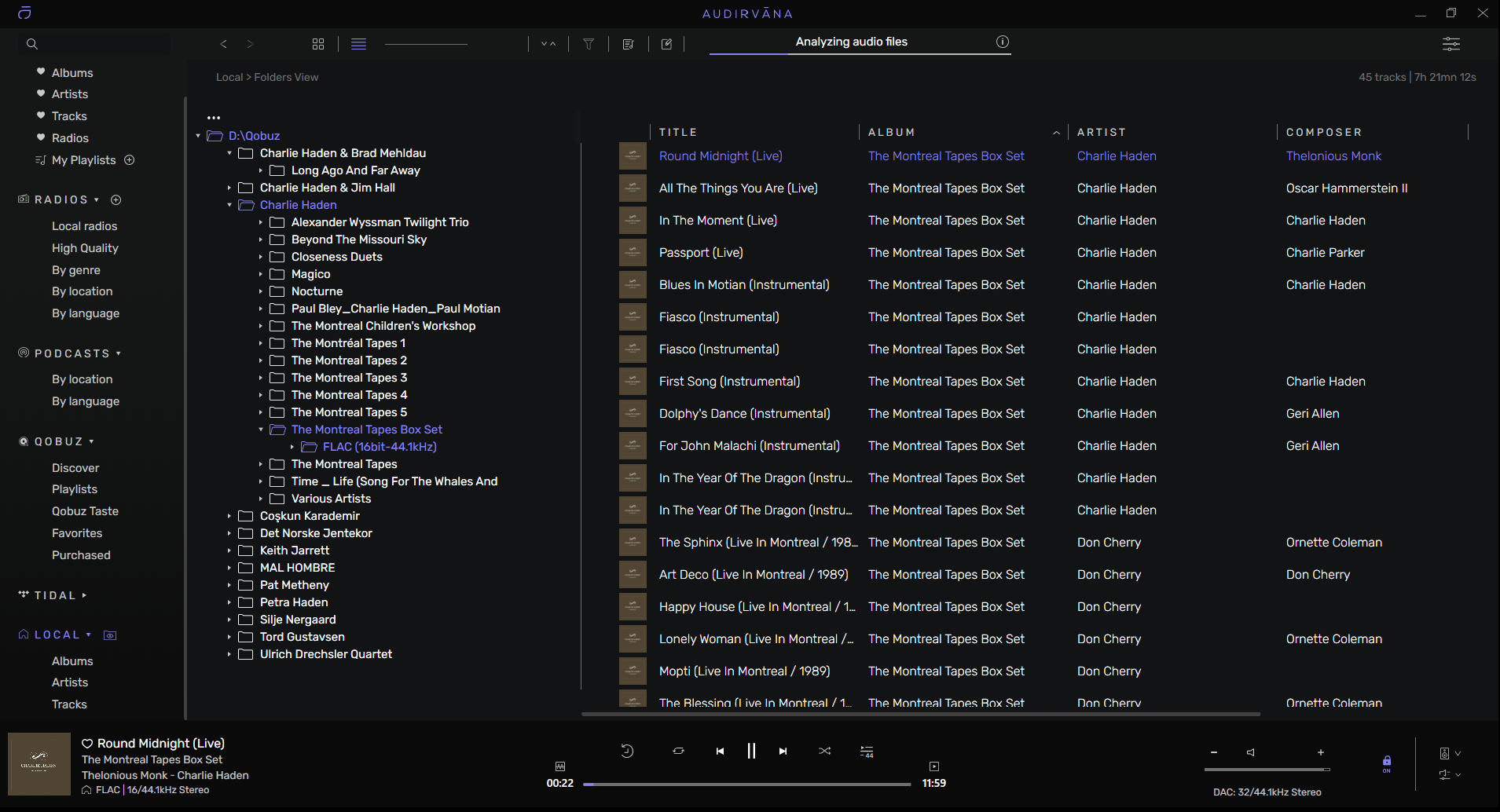Switch to list view icon
1500x812 pixels.
(358, 44)
